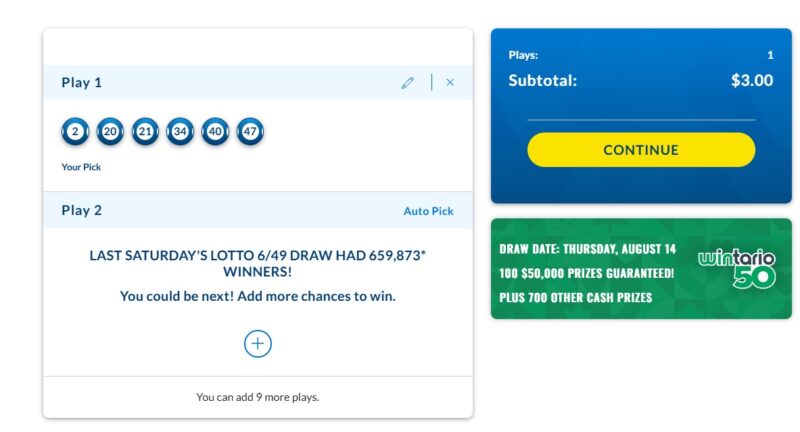This screenshot has height=432, width=800.
Task: Open the draw date Thursday August 14 text
Action: [587, 249]
